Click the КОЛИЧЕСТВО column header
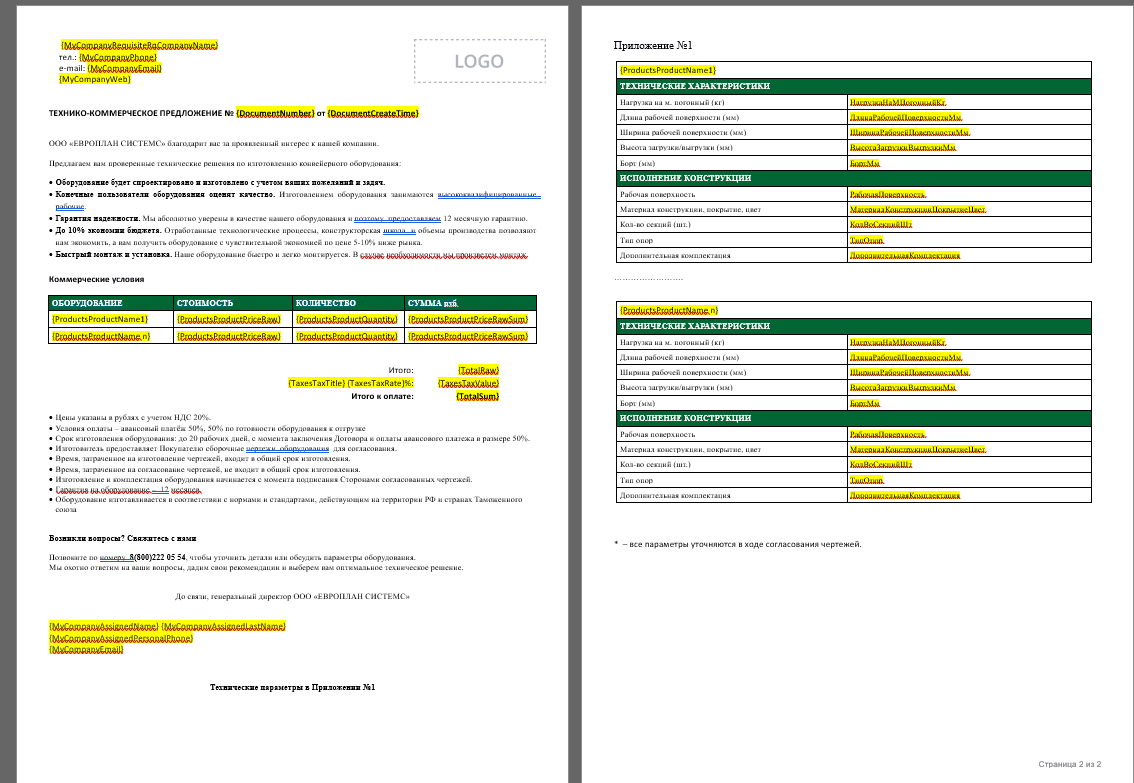This screenshot has width=1134, height=783. (x=325, y=302)
